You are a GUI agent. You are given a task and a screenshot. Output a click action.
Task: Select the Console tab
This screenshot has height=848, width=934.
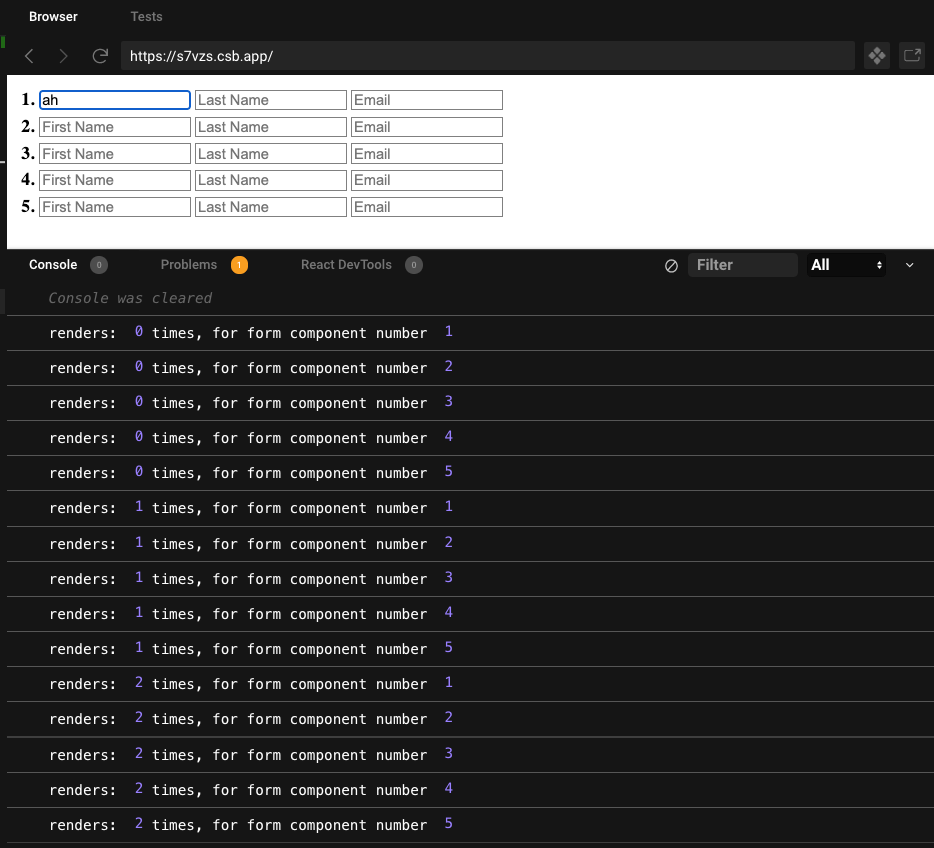tap(53, 265)
